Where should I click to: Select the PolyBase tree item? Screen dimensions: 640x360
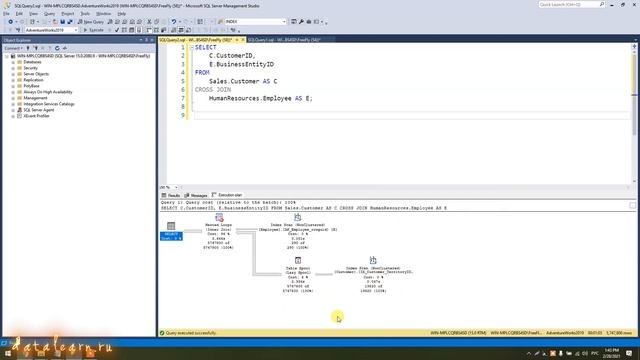tap(31, 86)
